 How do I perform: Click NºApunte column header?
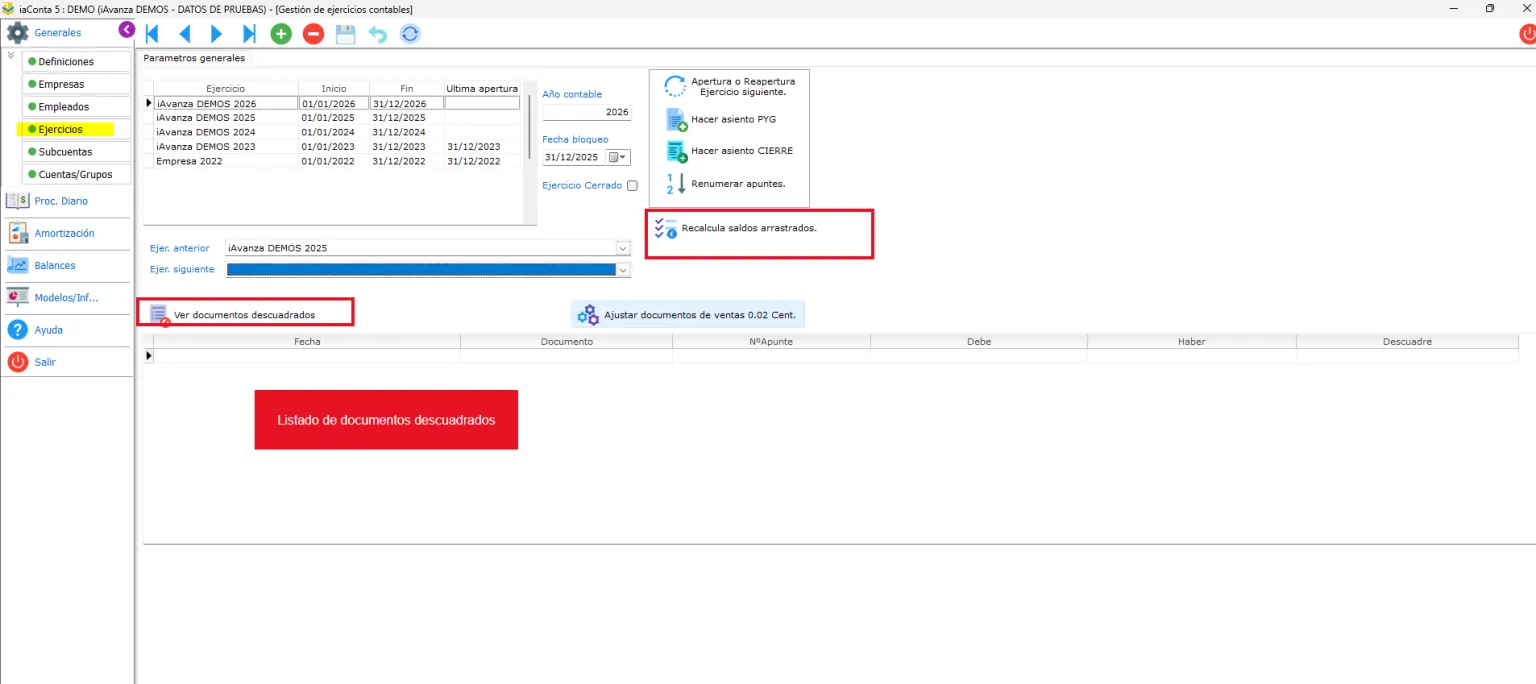(x=771, y=341)
